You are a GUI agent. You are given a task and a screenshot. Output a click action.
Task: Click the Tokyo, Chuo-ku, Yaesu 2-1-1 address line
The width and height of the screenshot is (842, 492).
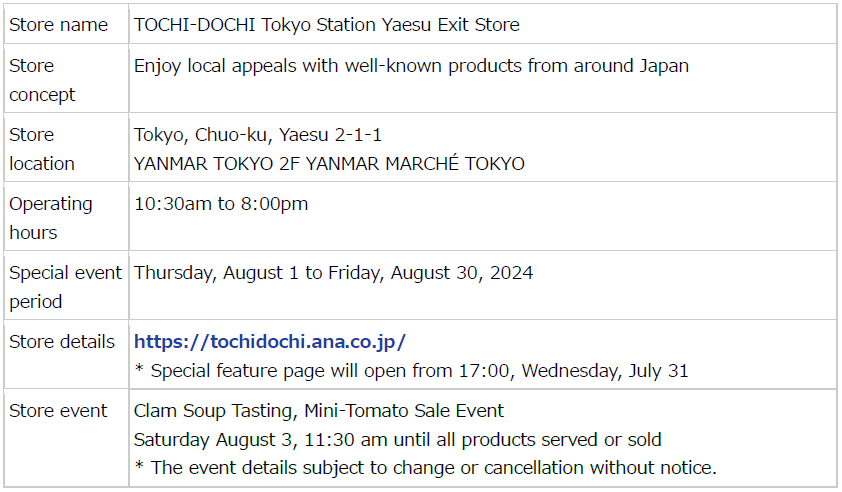(258, 135)
